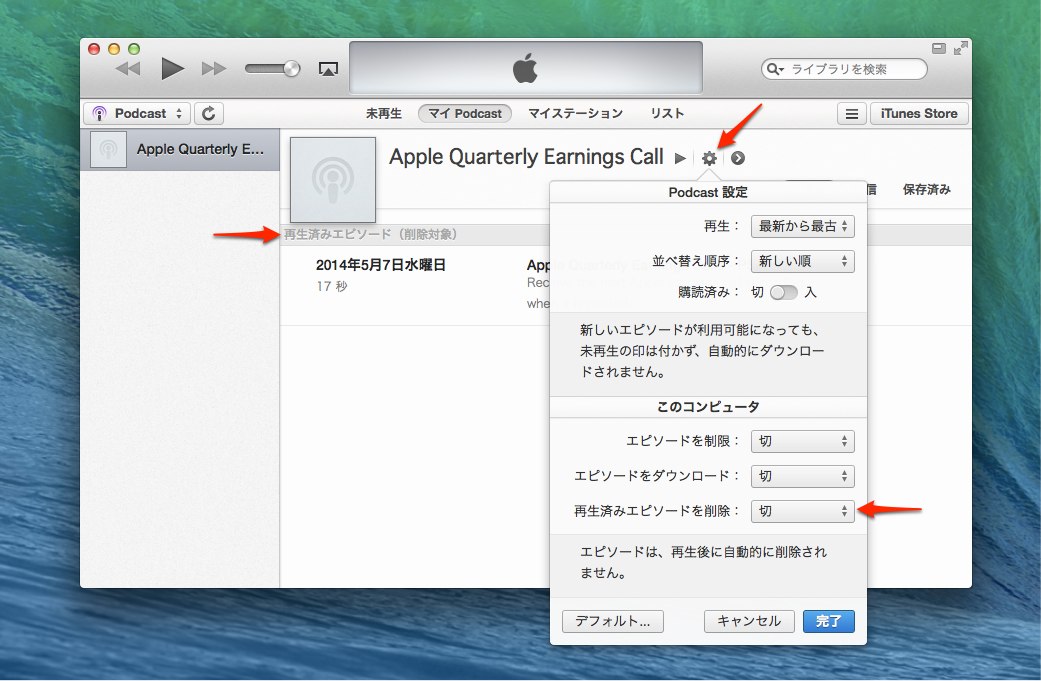Toggle the 購読済み switch
This screenshot has width=1041, height=681.
coord(783,292)
